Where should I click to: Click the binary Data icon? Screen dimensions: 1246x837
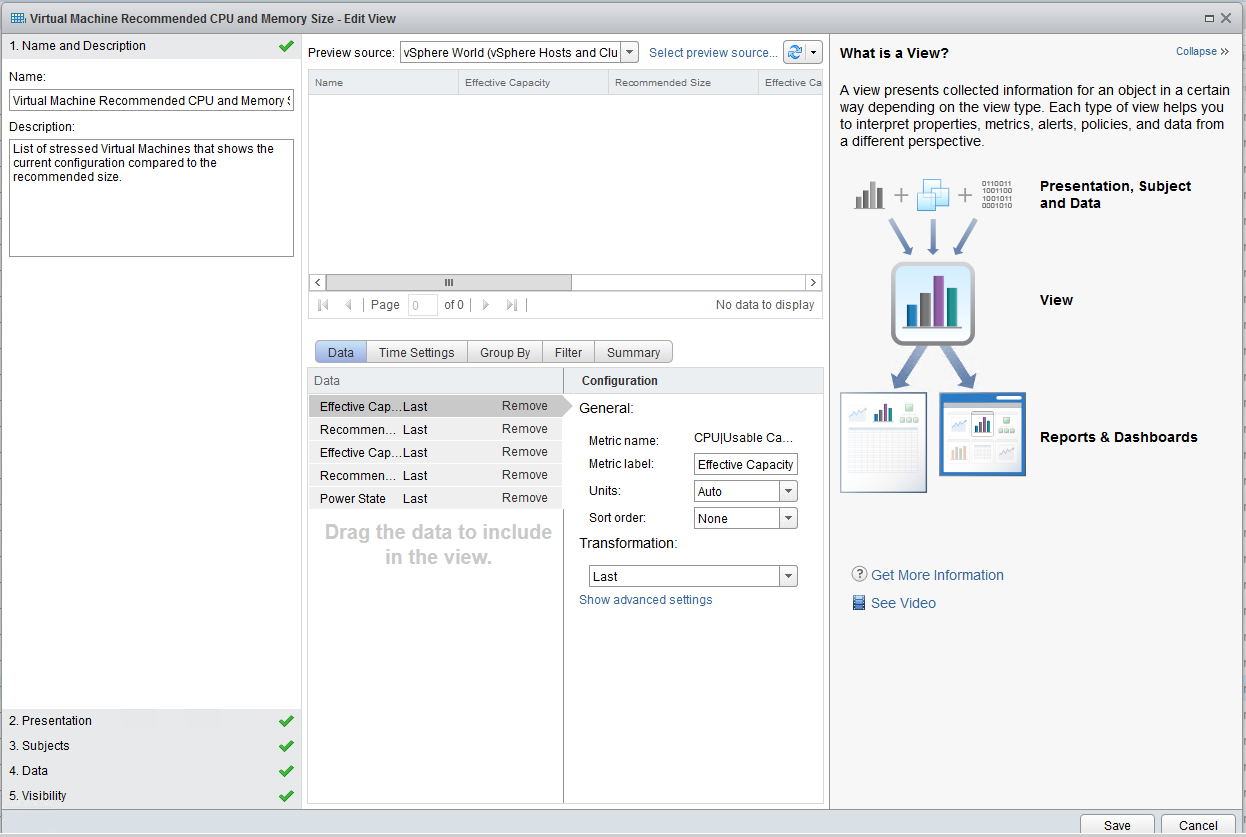996,195
